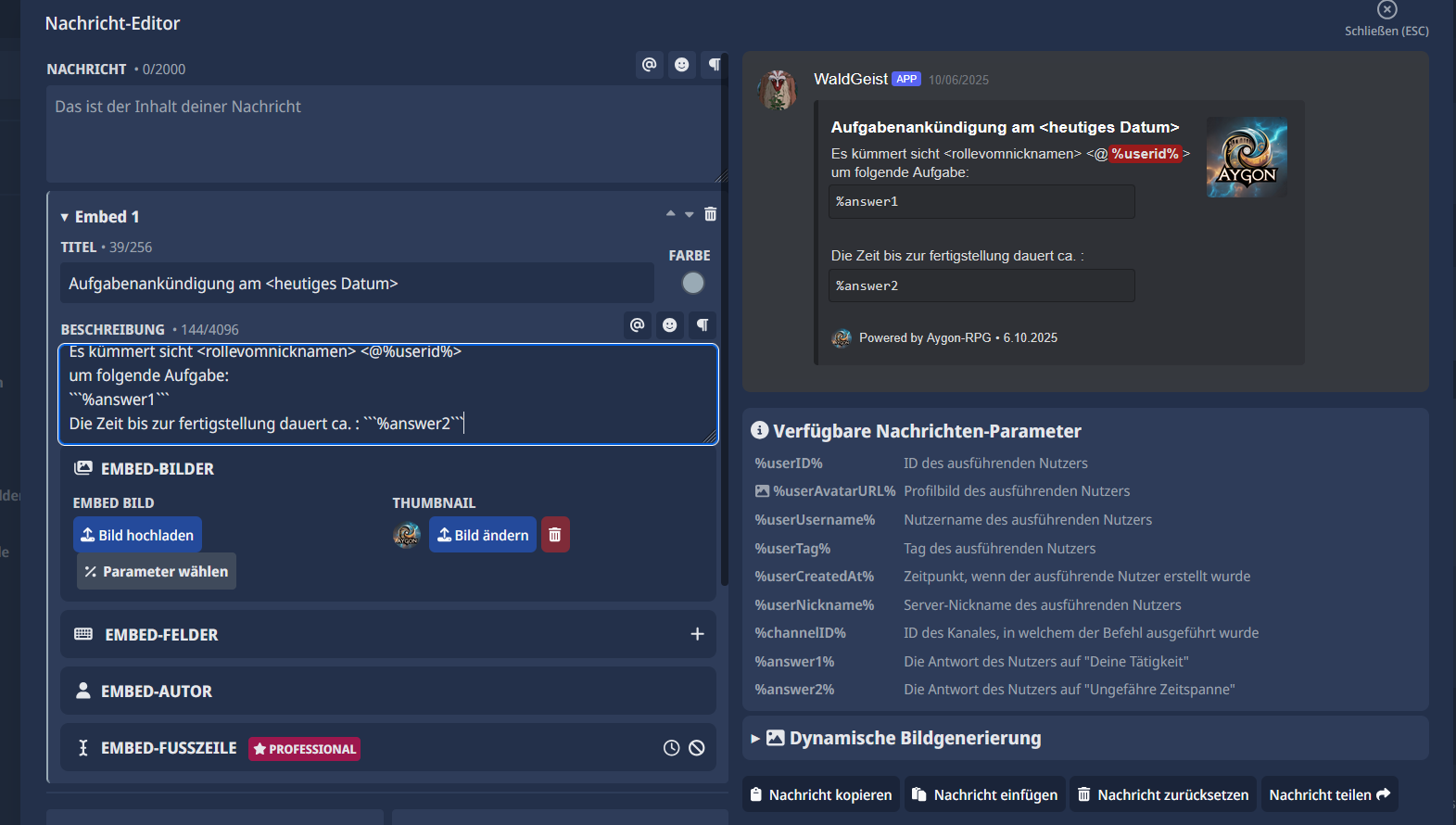This screenshot has width=1456, height=825.
Task: Toggle footer timestamp clock icon
Action: [x=672, y=748]
